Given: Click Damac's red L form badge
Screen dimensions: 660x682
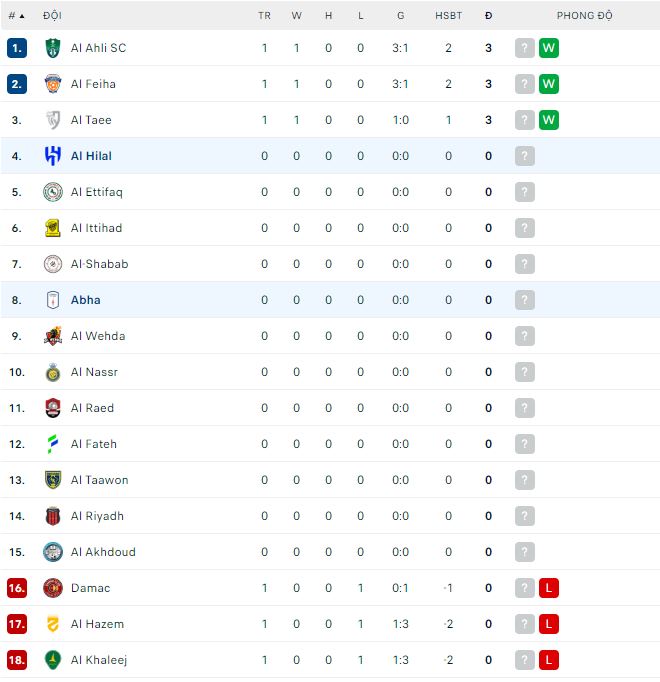Looking at the screenshot, I should [x=548, y=588].
